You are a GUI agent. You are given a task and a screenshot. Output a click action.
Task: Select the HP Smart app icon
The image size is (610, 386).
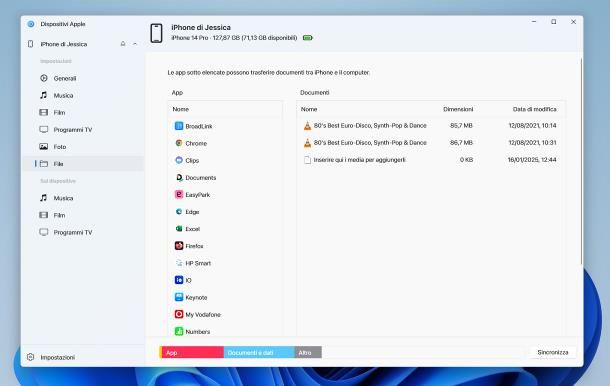point(179,263)
